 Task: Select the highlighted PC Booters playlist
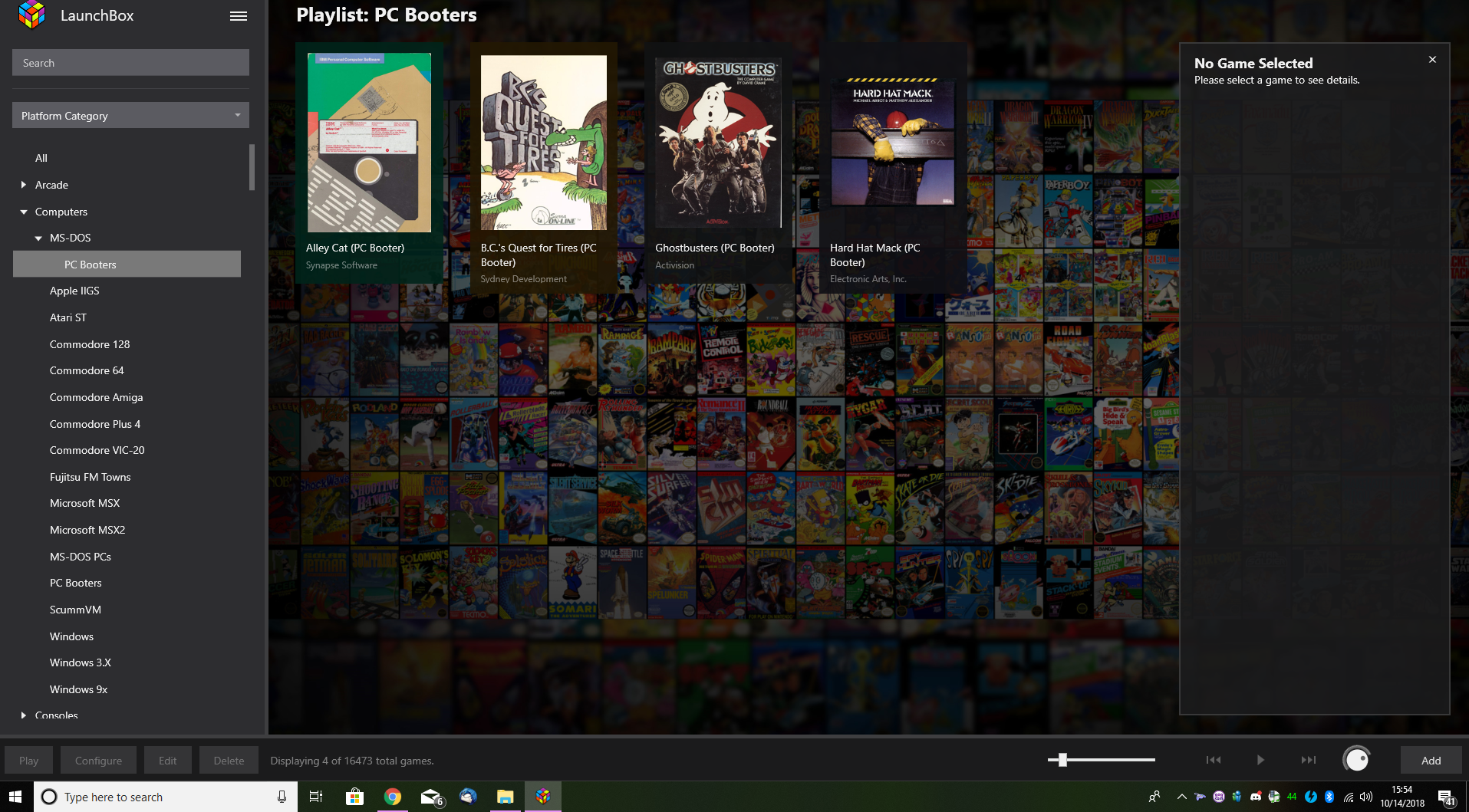click(x=127, y=265)
